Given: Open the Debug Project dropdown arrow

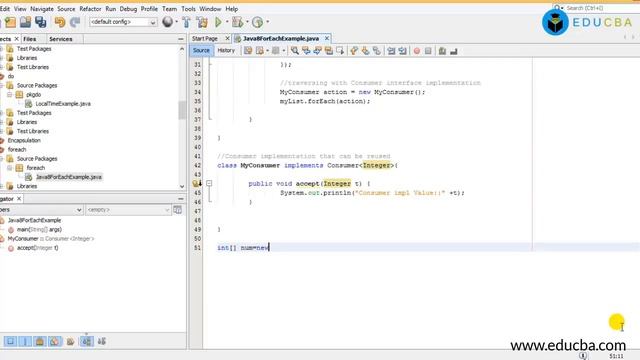Looking at the screenshot, I should (x=247, y=22).
